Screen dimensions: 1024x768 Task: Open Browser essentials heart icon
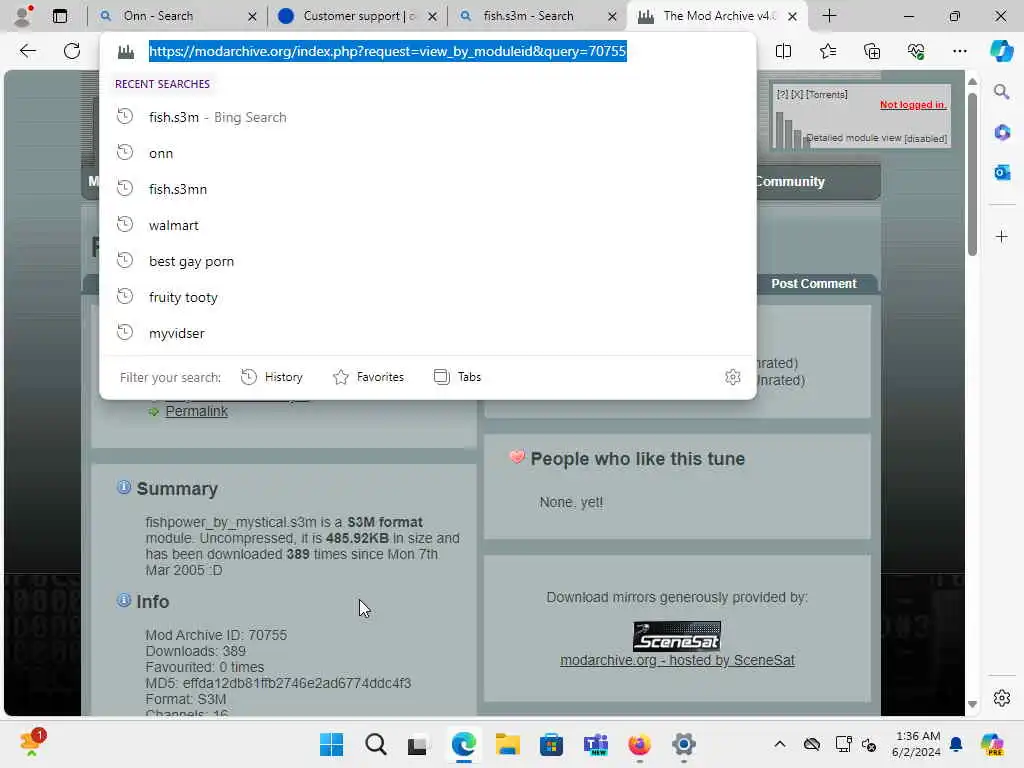[x=916, y=51]
